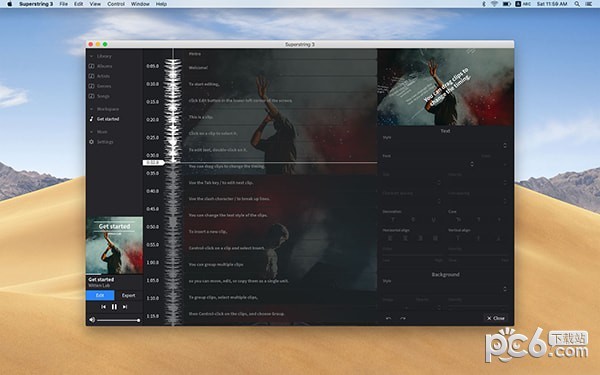Screen dimensions: 600x375
Task: Select the bottom Vertical align icon
Action: 499,238
